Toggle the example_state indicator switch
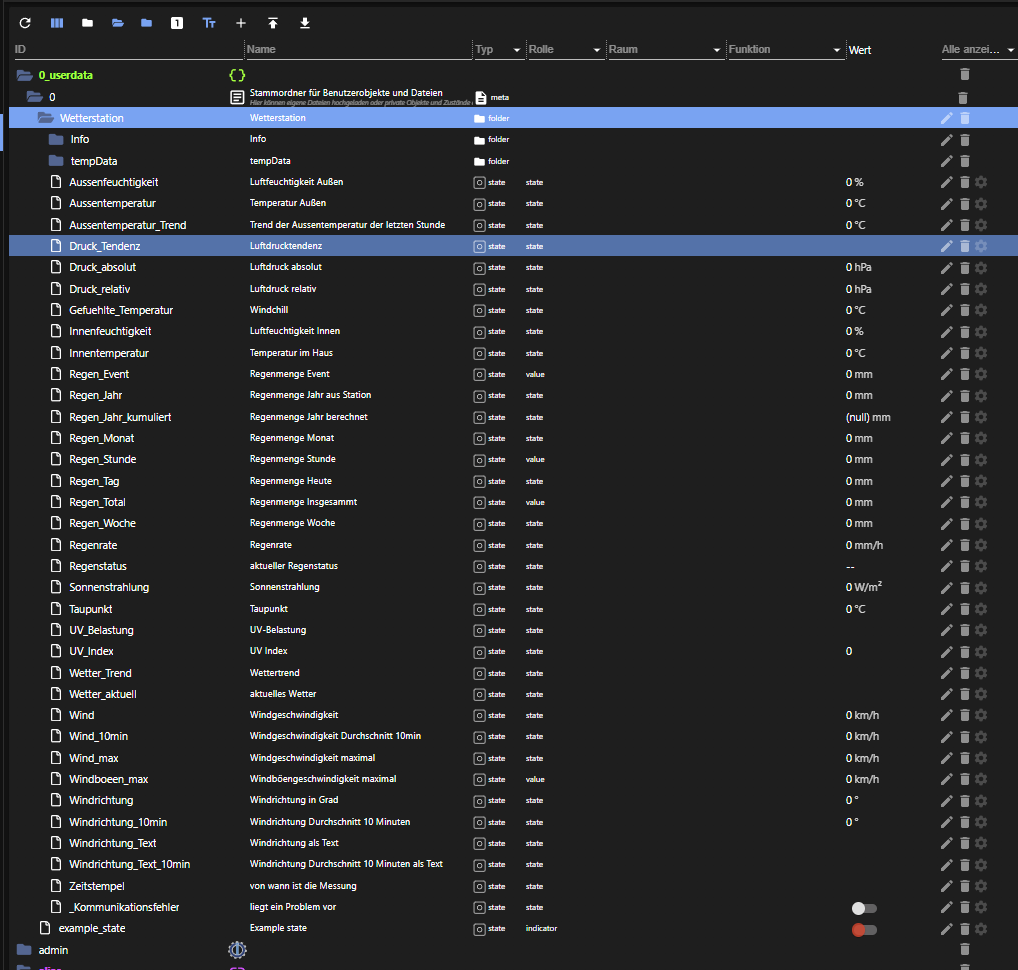 [863, 929]
